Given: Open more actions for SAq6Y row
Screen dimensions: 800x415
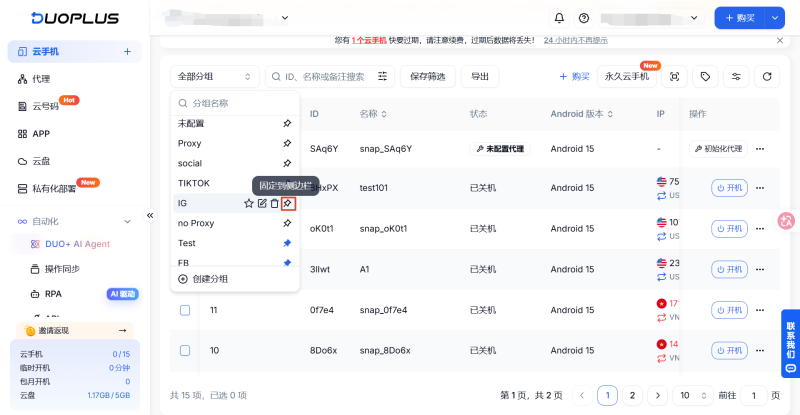Looking at the screenshot, I should (x=760, y=149).
